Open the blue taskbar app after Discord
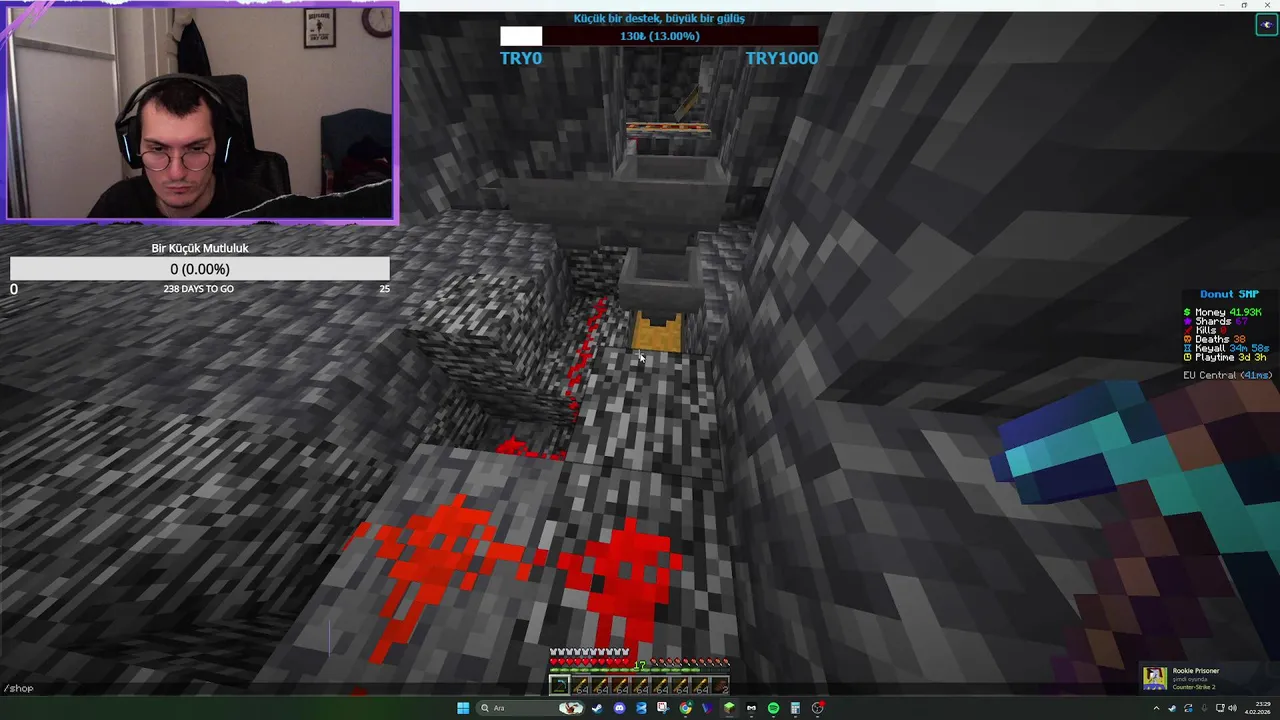Screen dimensions: 1280x720 642,708
